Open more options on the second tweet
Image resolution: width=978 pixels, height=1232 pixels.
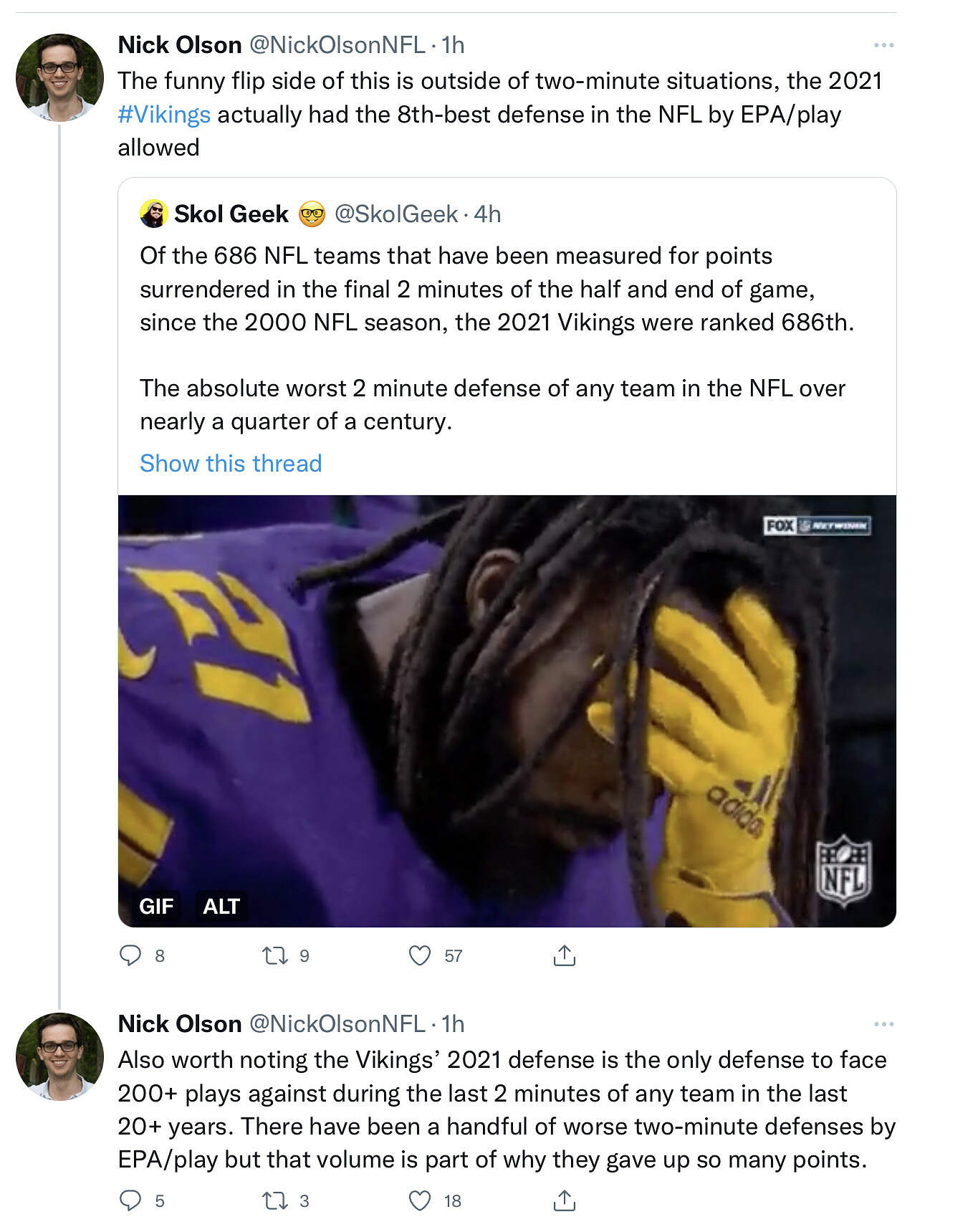point(883,1024)
